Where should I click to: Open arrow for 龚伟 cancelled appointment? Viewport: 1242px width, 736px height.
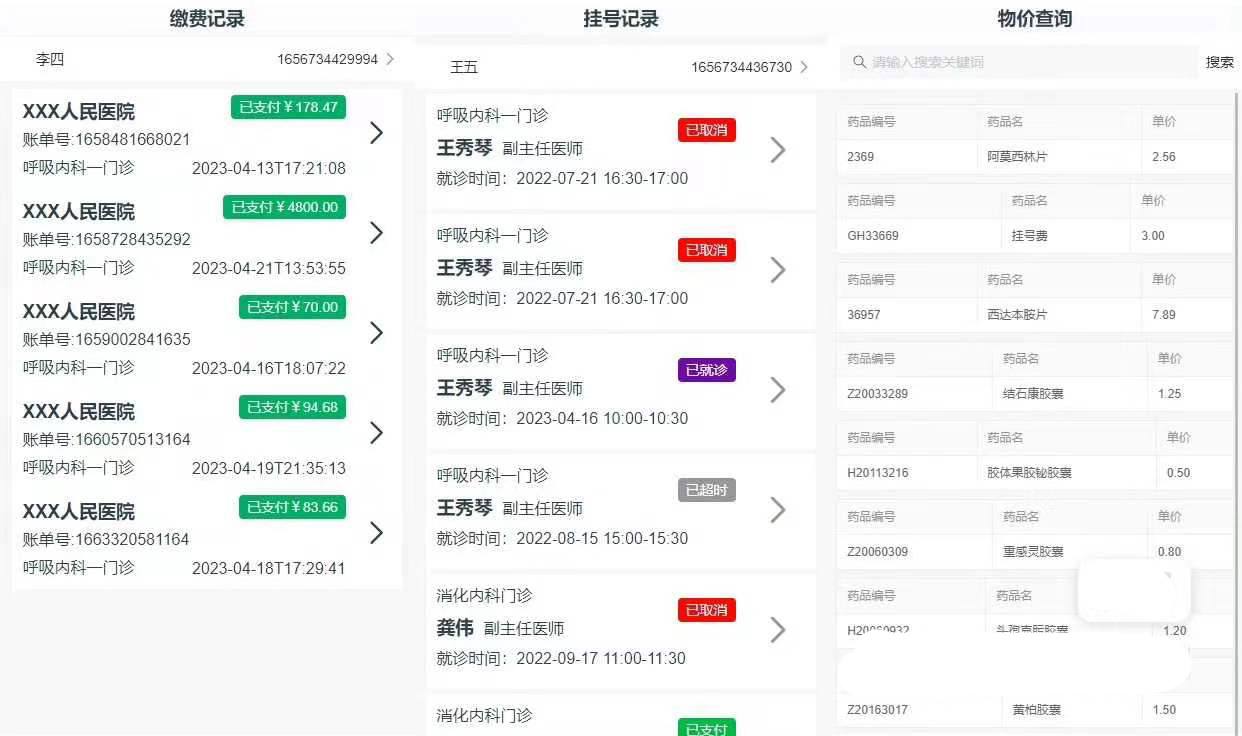click(777, 630)
